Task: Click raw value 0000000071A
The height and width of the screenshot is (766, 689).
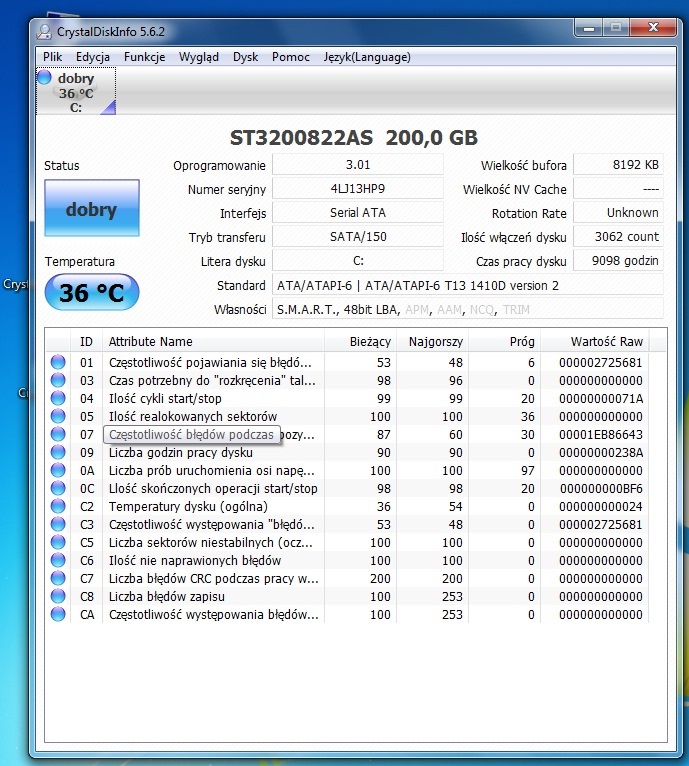Action: click(601, 399)
